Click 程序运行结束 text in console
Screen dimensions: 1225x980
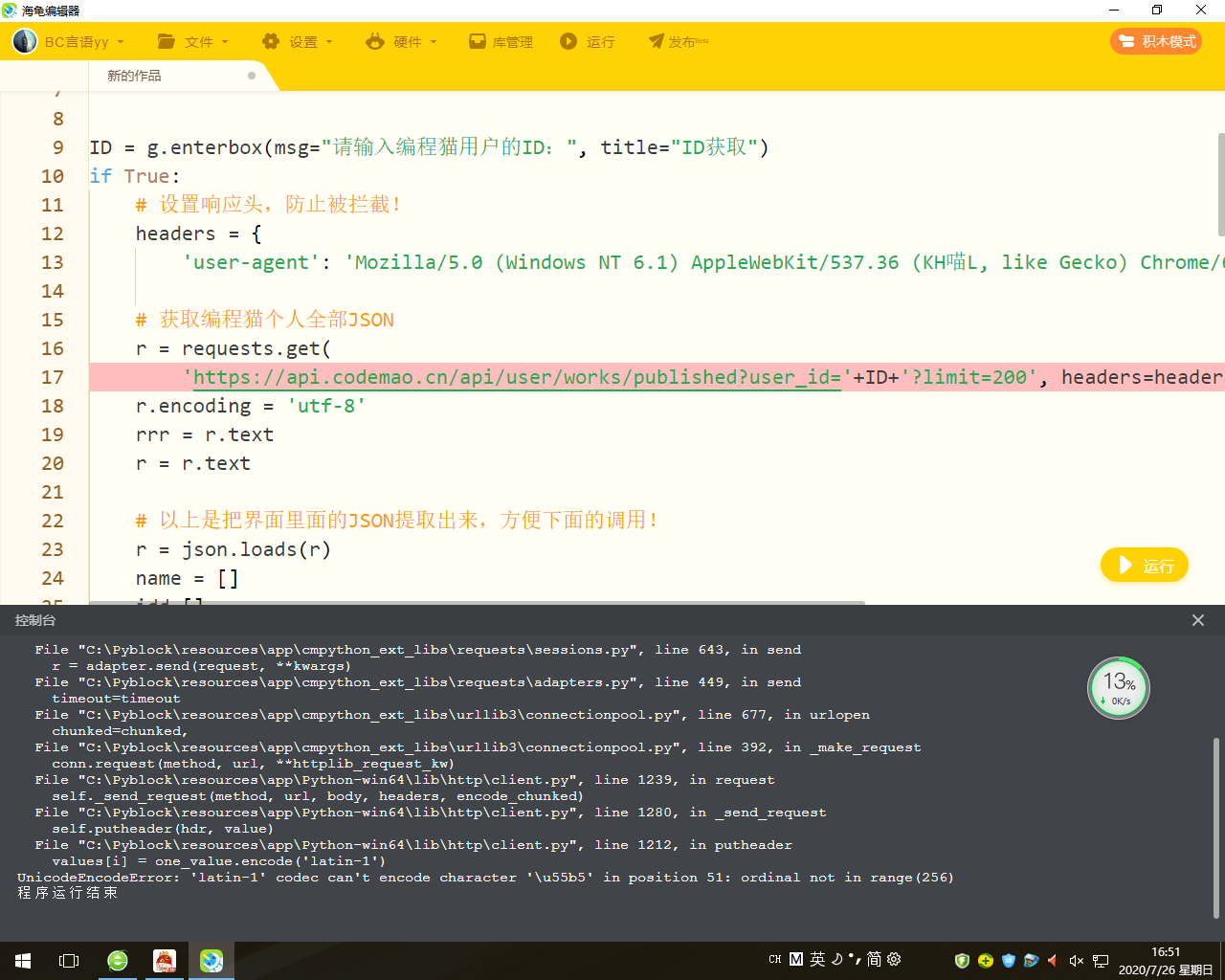point(67,893)
